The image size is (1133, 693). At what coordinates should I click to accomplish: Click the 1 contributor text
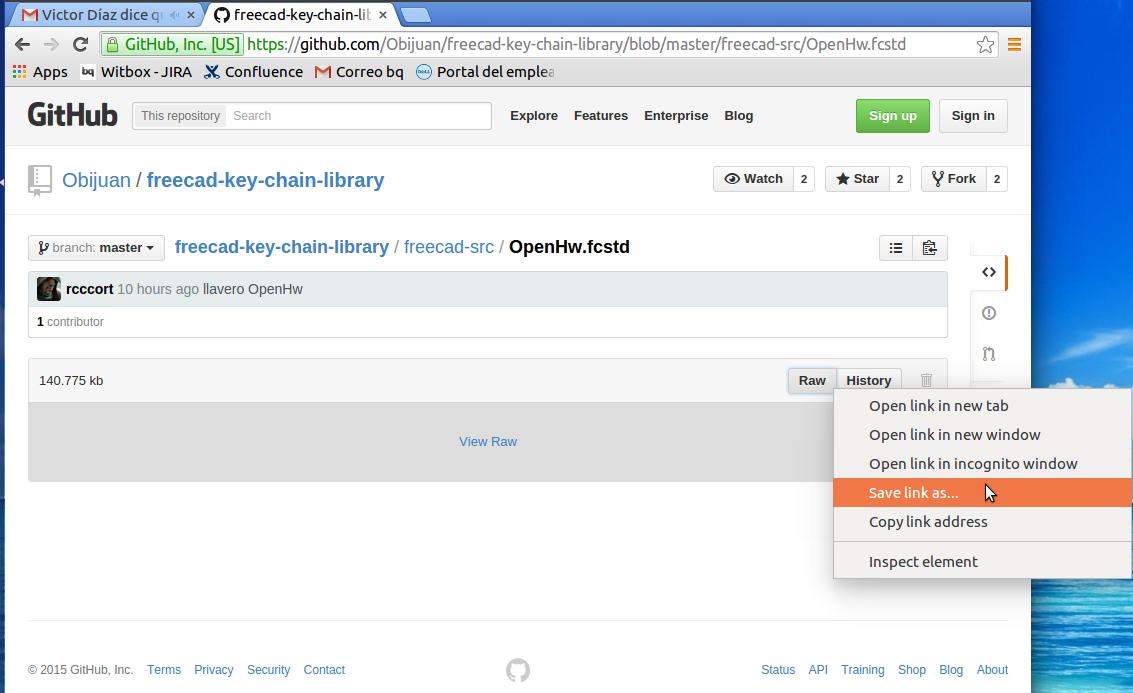(70, 322)
